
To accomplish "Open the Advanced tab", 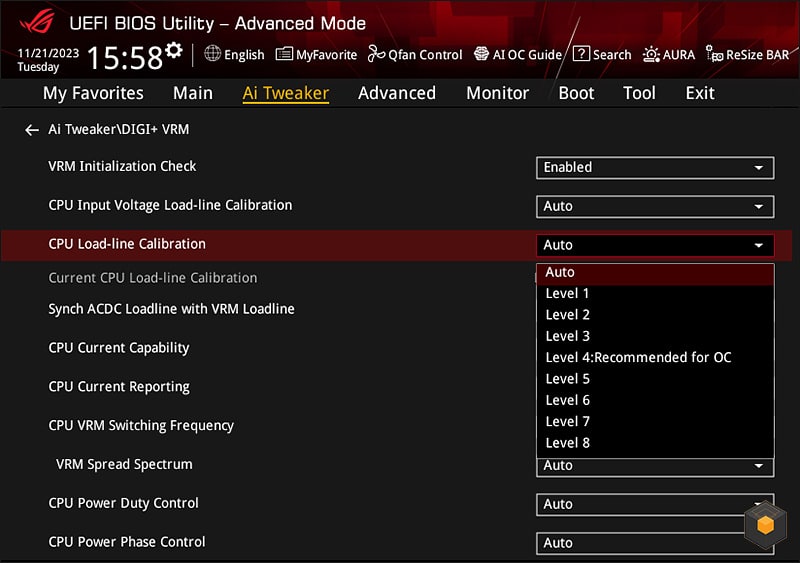I will 397,93.
